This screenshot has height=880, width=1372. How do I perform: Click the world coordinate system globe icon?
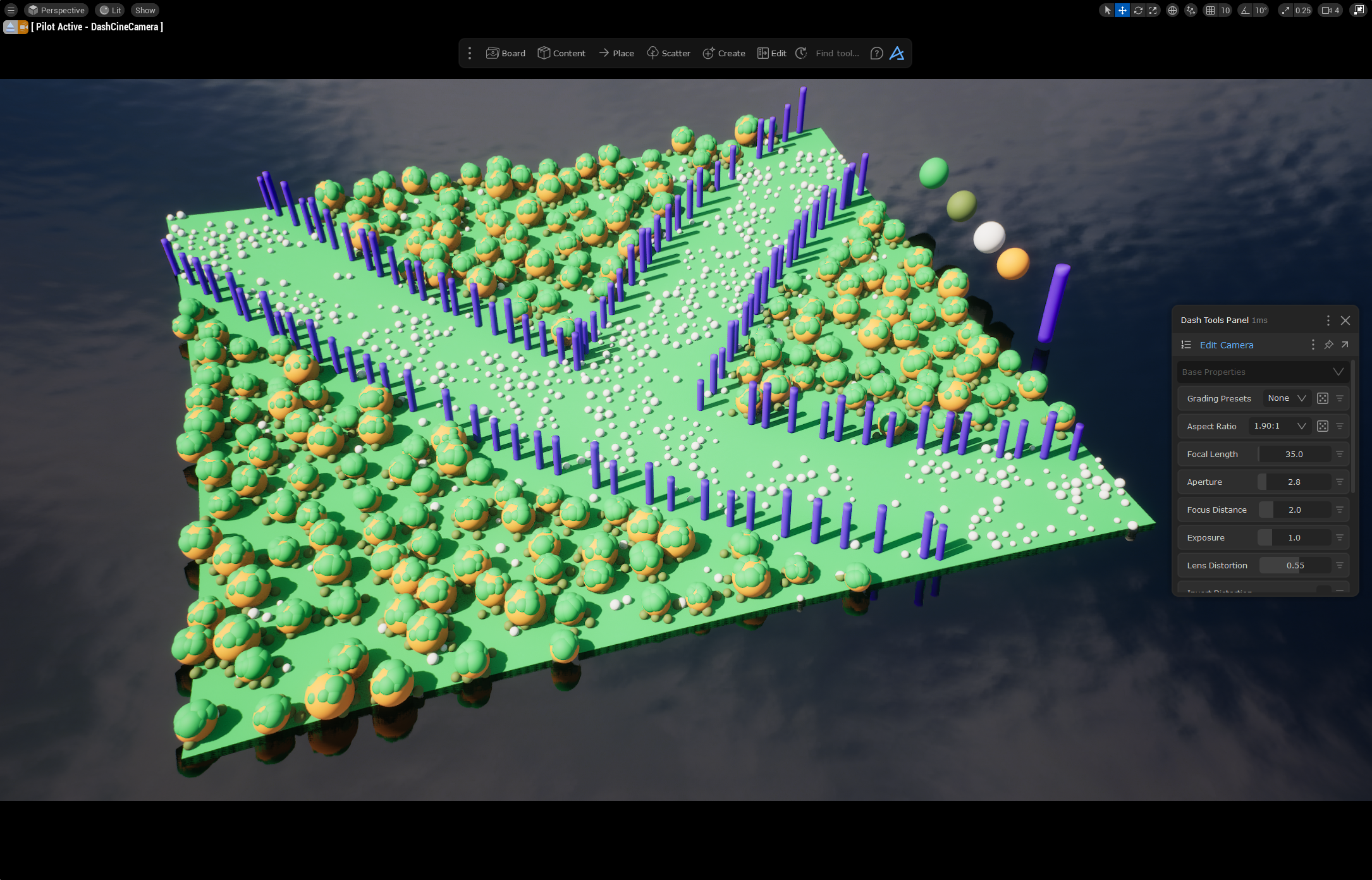1172,10
